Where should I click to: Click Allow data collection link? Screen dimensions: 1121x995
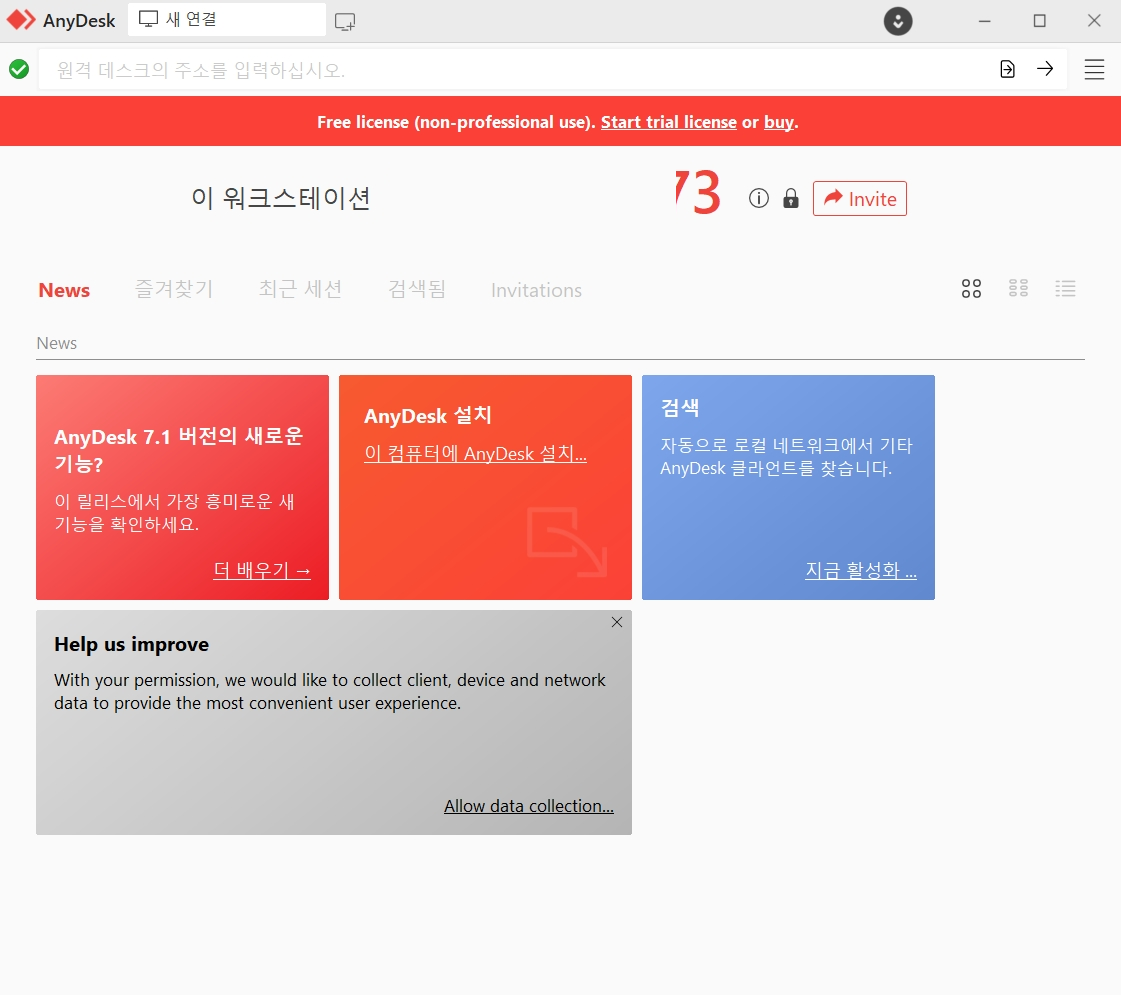click(x=528, y=806)
